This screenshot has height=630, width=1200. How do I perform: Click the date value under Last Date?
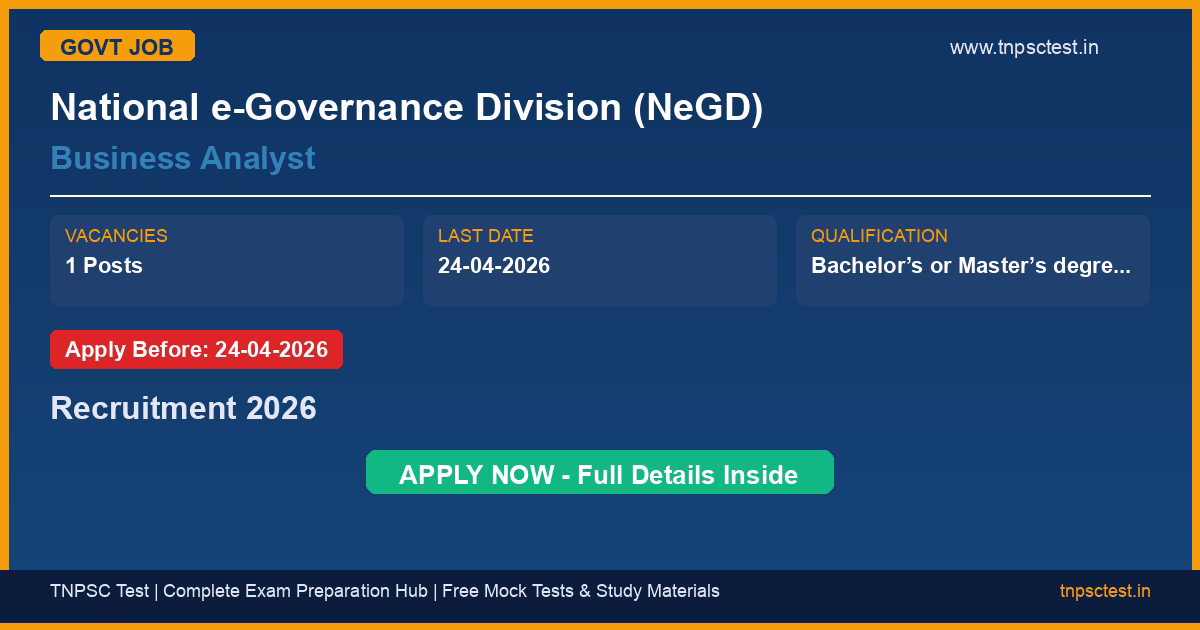pos(494,265)
